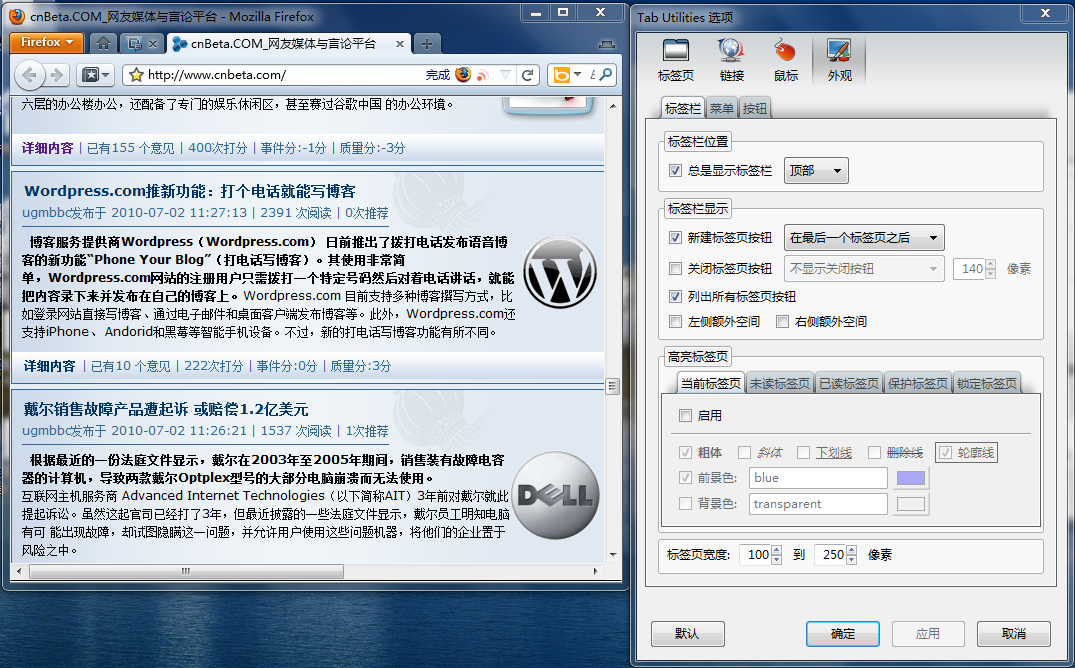Viewport: 1075px width, 668px height.
Task: Open 在最后一个标签页之后 dropdown
Action: 864,238
